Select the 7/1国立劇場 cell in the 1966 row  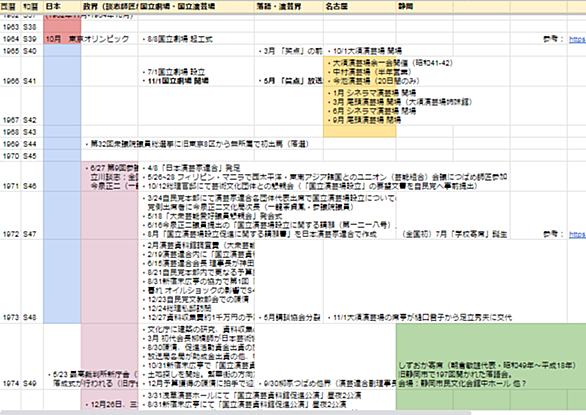tap(196, 71)
